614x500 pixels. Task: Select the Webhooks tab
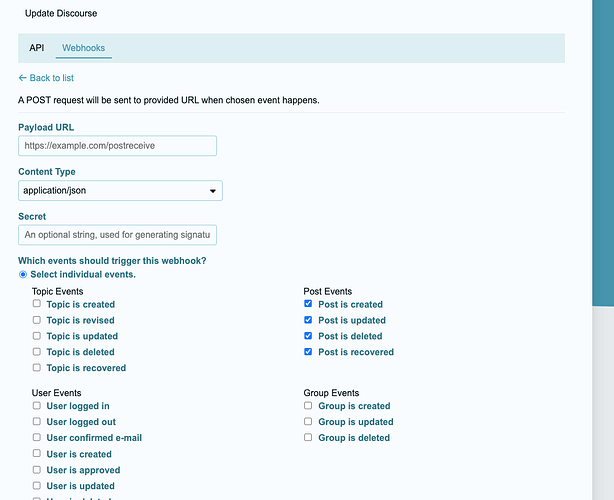(x=83, y=48)
